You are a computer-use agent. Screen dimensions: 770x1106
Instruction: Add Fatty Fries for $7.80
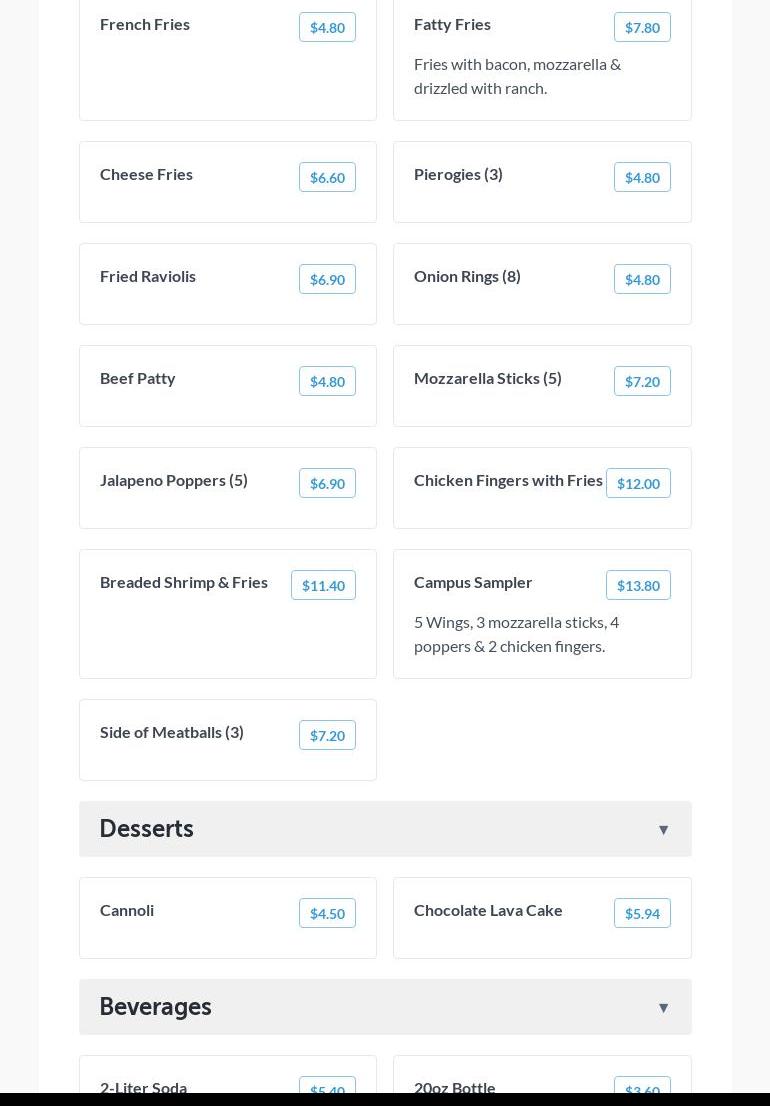pyautogui.click(x=642, y=27)
